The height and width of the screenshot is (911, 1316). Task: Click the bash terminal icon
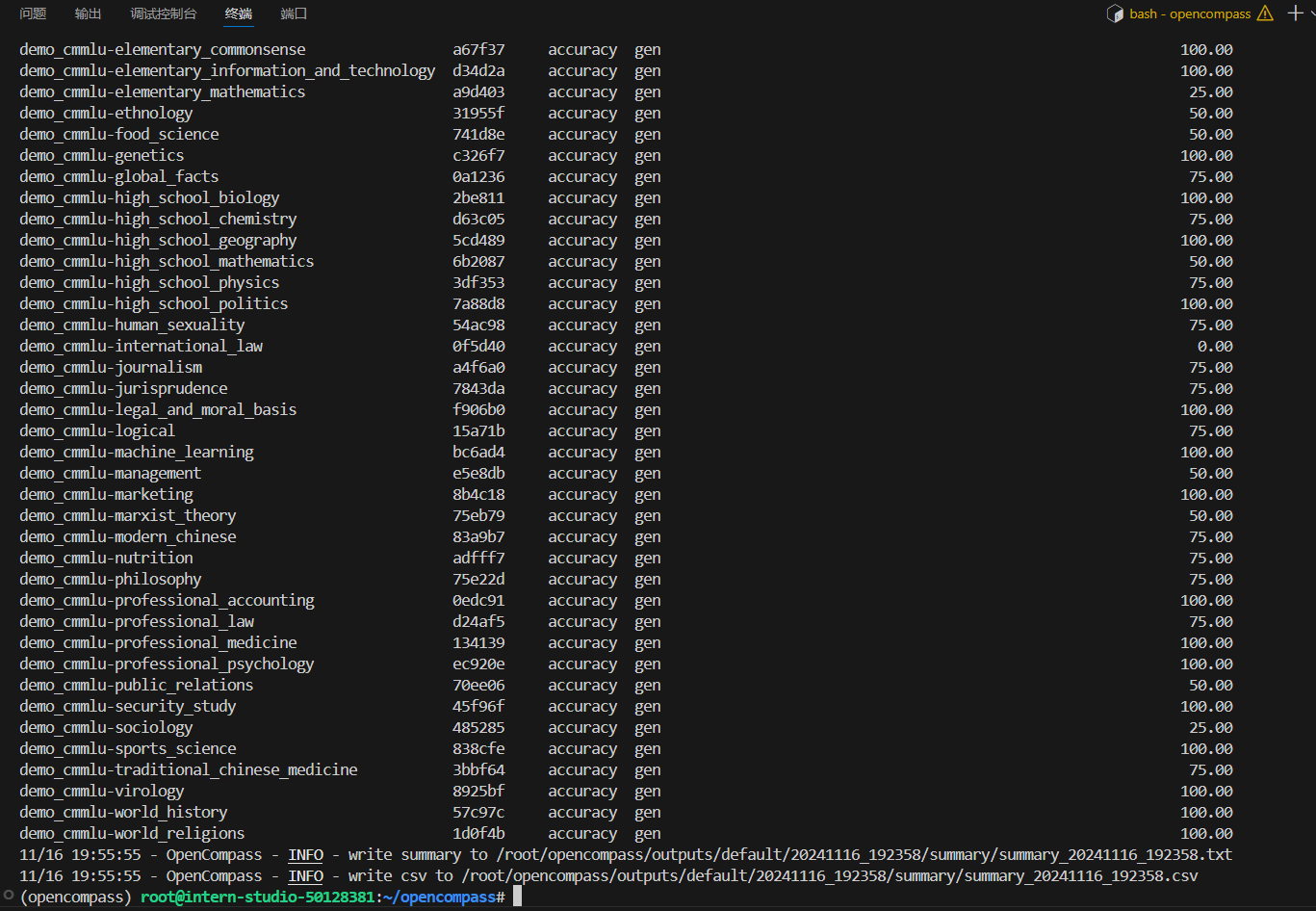click(1116, 13)
